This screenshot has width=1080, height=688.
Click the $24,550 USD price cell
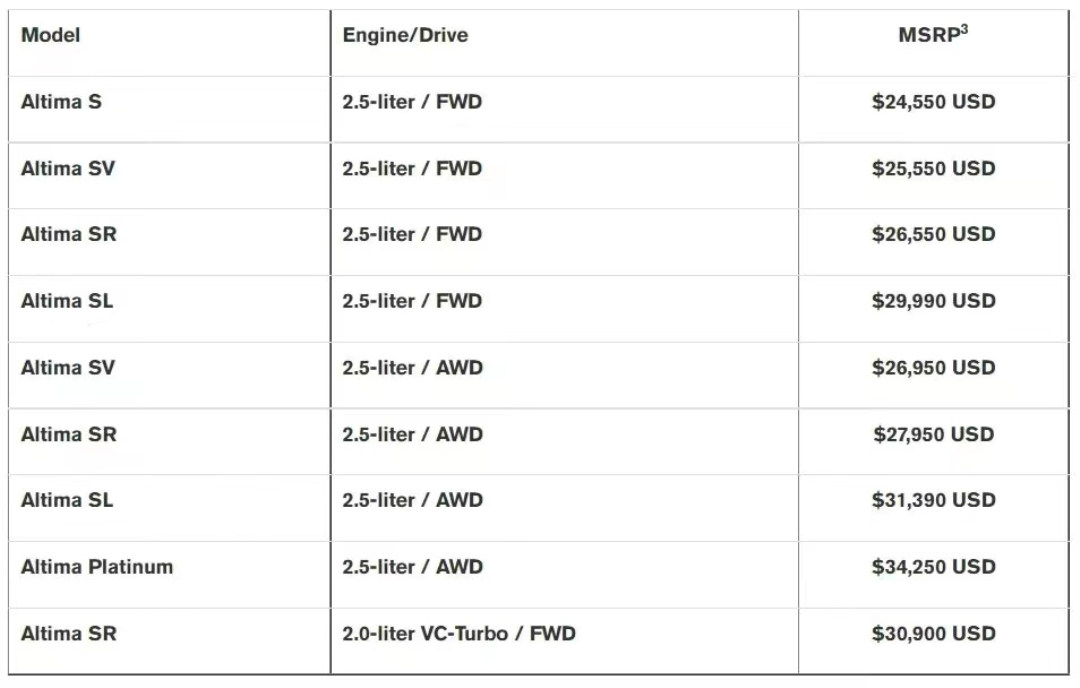click(933, 101)
